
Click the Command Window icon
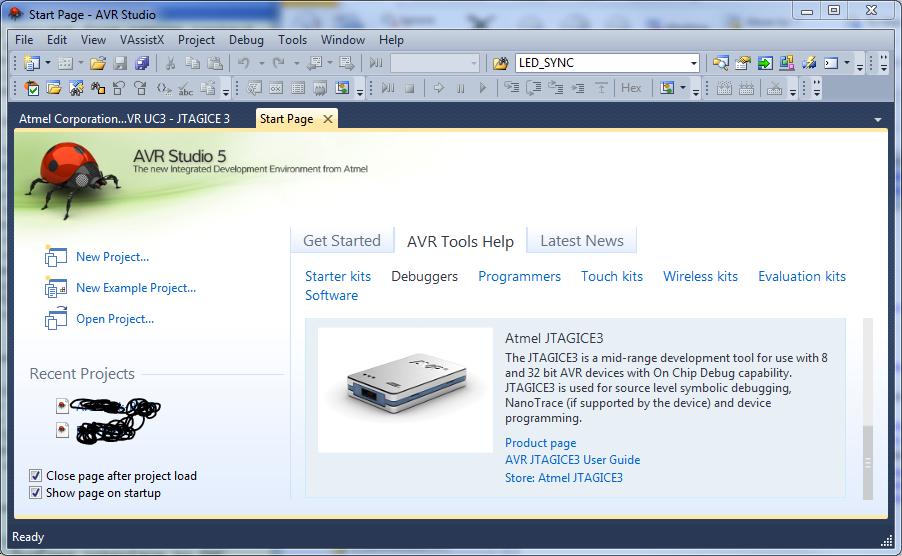click(831, 63)
